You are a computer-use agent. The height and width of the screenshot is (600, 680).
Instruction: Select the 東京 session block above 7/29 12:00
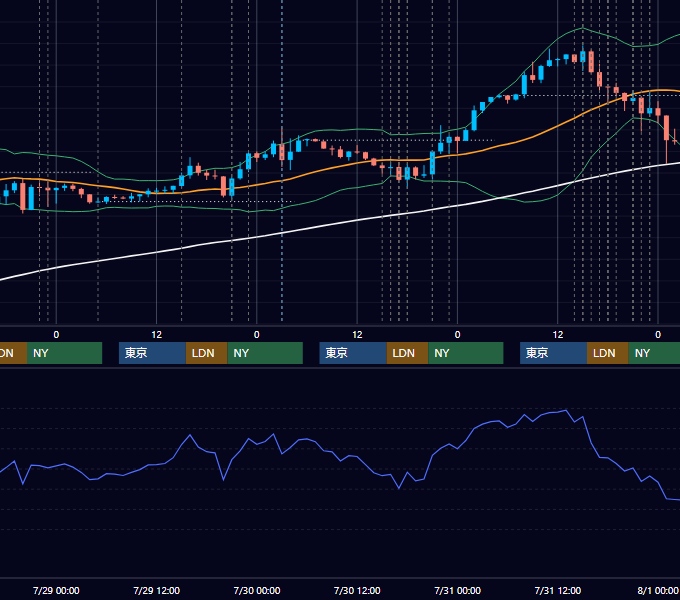pyautogui.click(x=152, y=353)
